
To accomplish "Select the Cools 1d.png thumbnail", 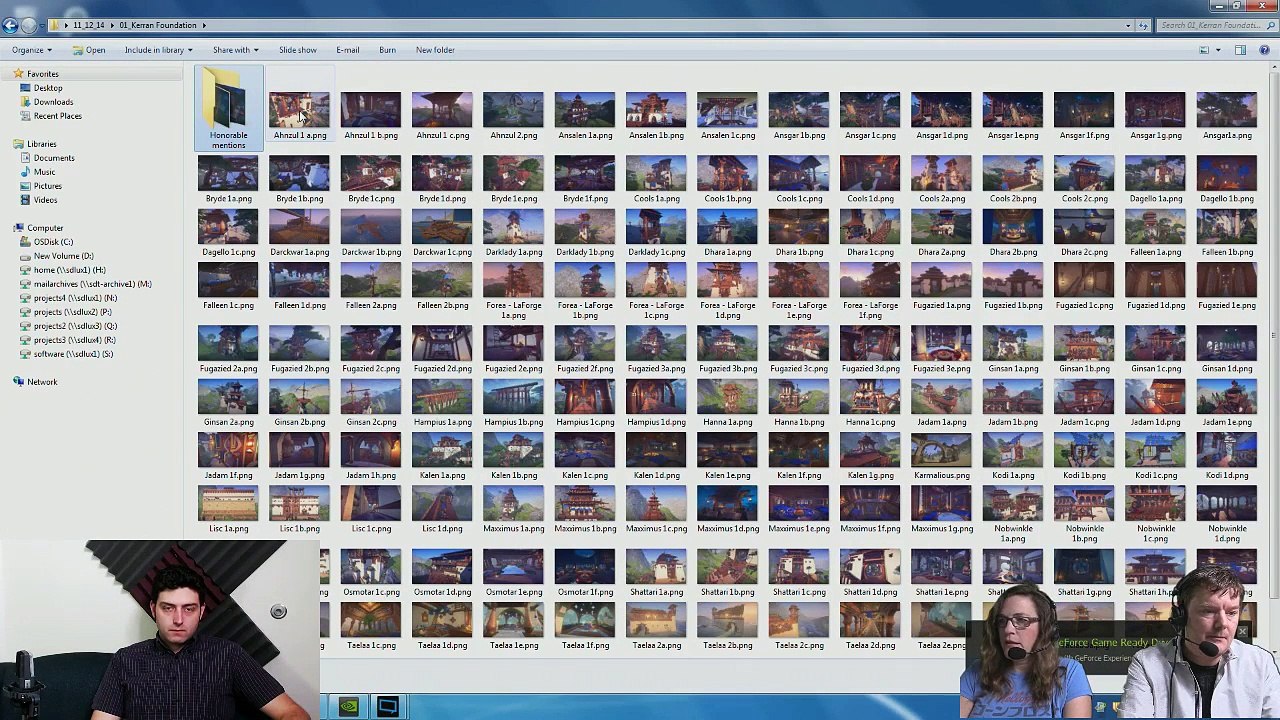I will (x=870, y=174).
